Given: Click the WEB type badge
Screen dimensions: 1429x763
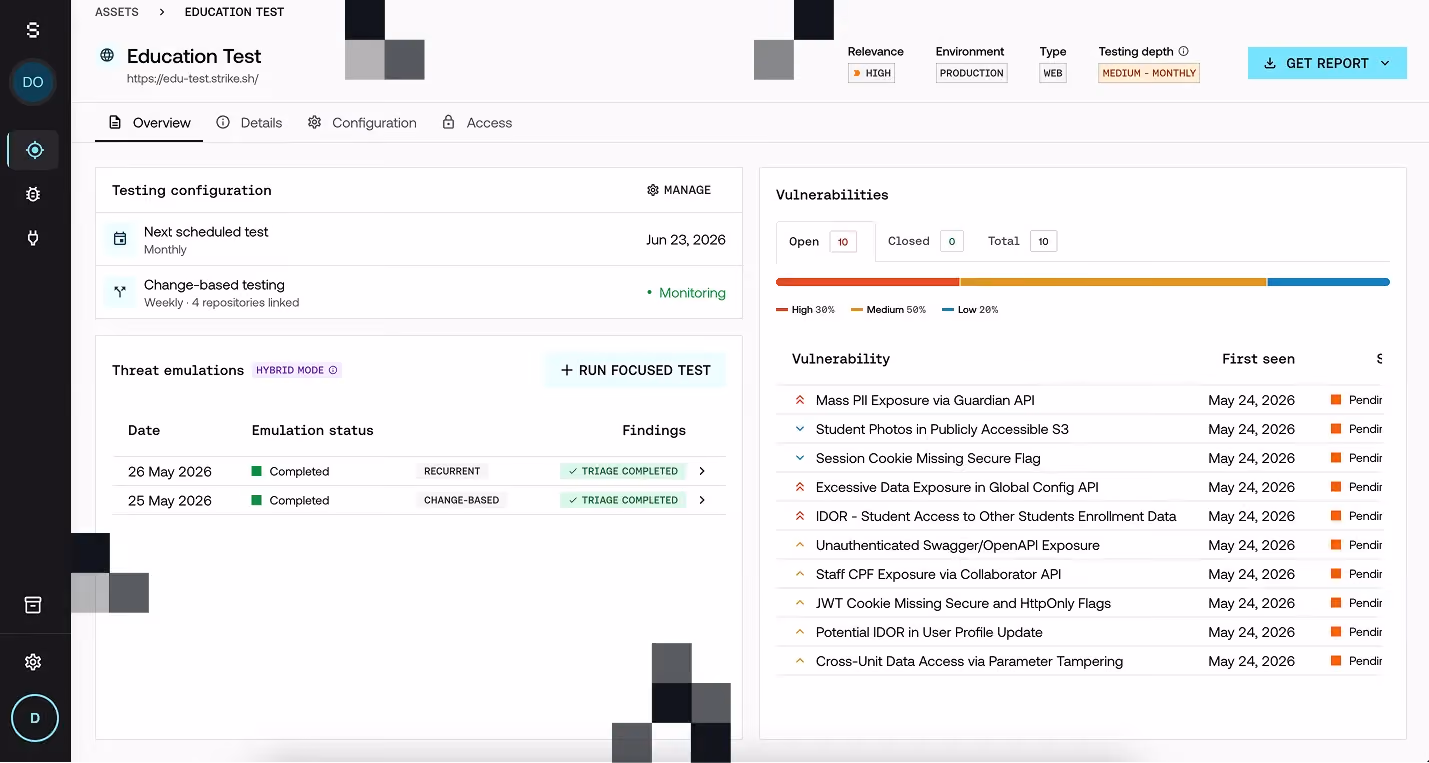Looking at the screenshot, I should [1053, 73].
